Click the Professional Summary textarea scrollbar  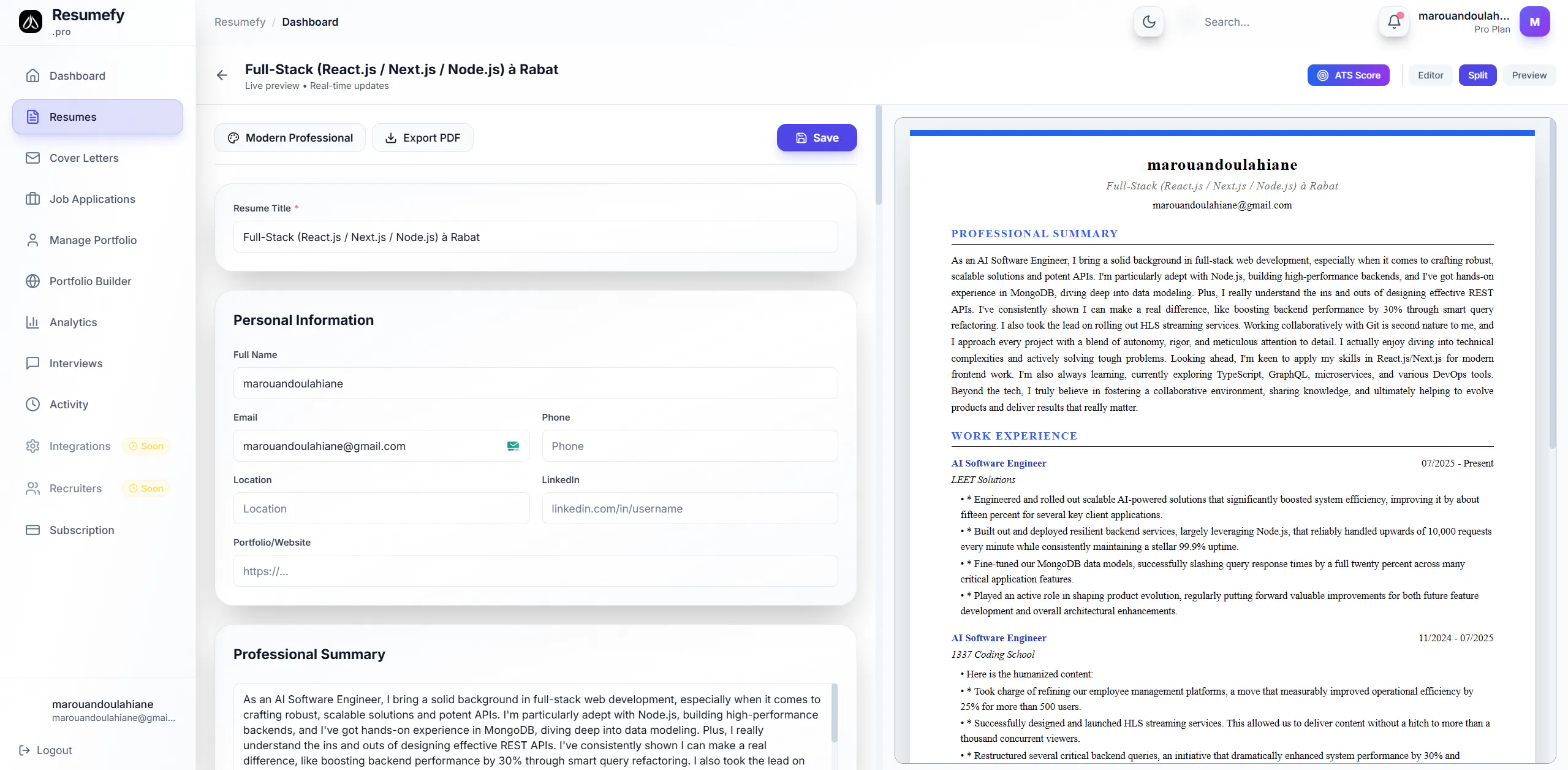coord(834,713)
